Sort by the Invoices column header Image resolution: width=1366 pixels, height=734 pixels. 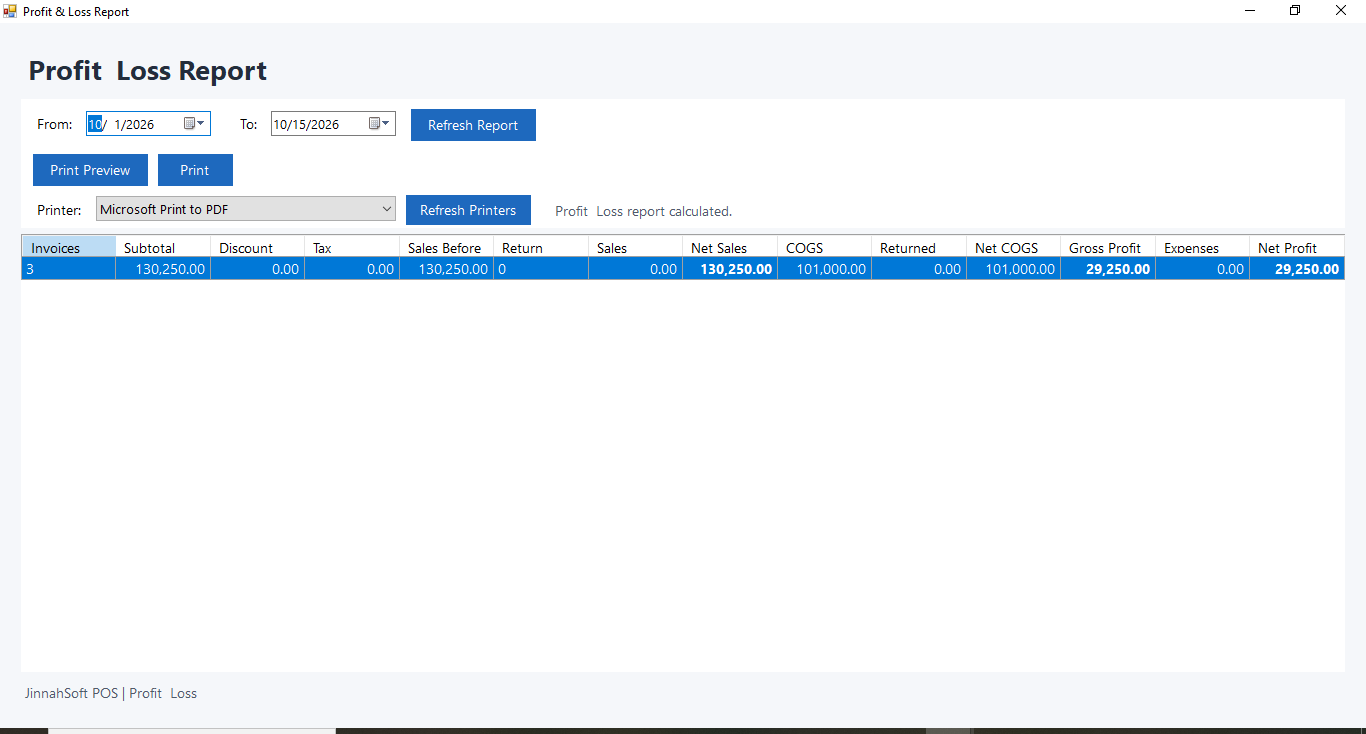pos(69,247)
